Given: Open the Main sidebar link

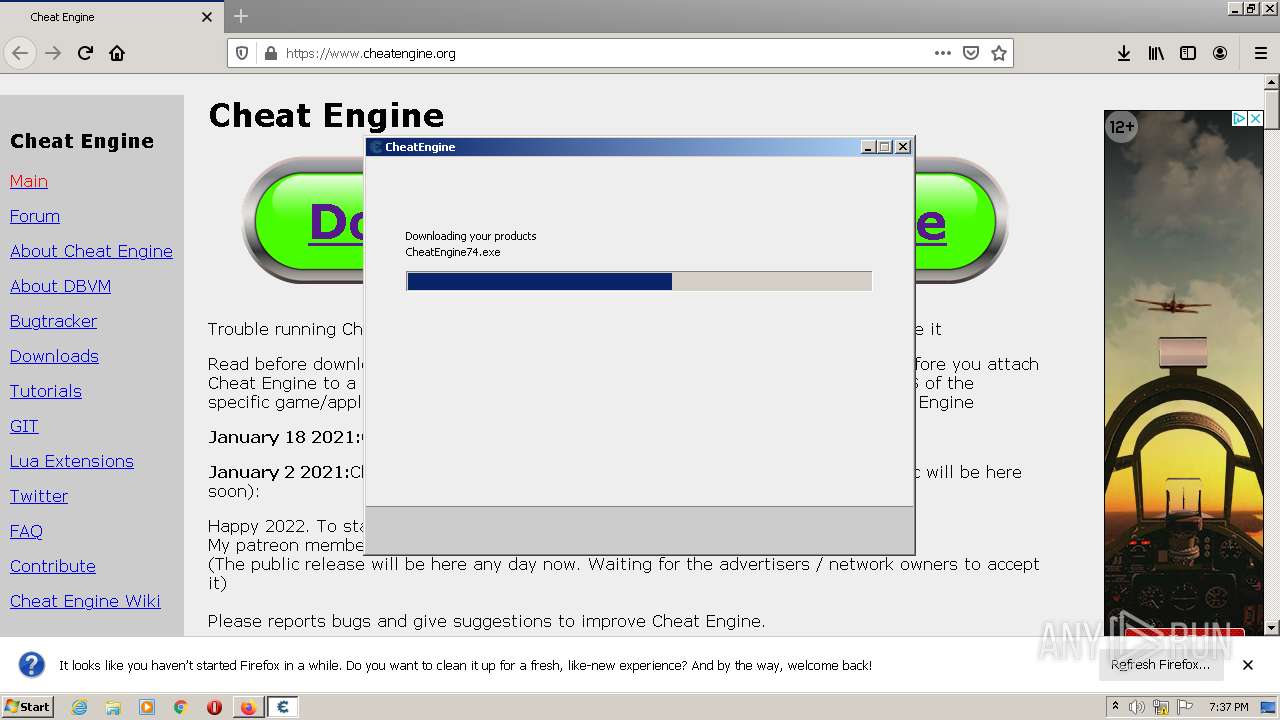Looking at the screenshot, I should (29, 181).
